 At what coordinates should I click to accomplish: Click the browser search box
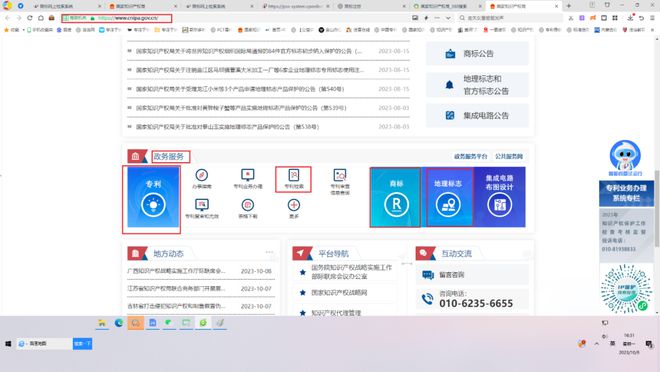[510, 18]
